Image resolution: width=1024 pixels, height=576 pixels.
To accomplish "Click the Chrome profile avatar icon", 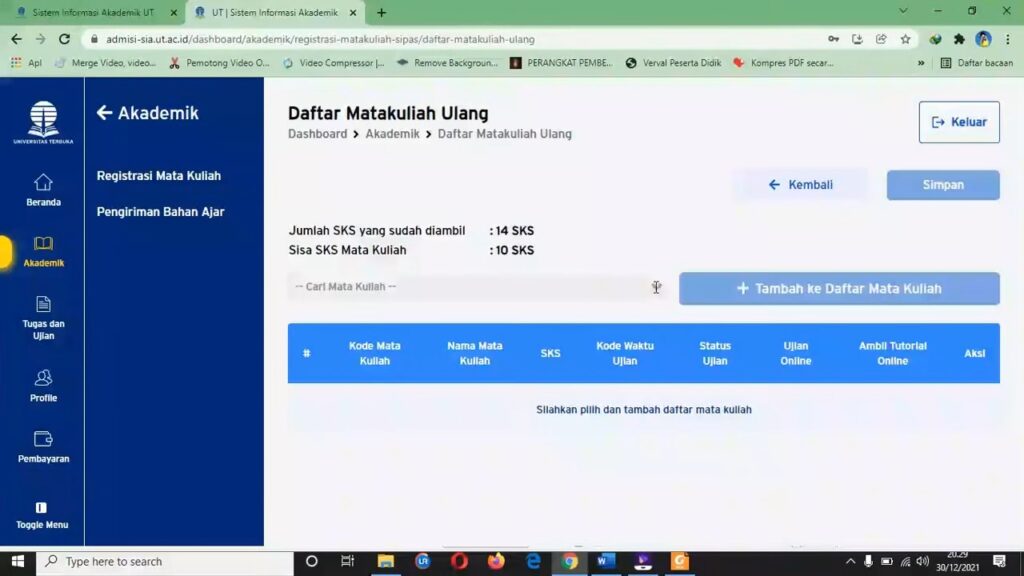I will tap(981, 38).
